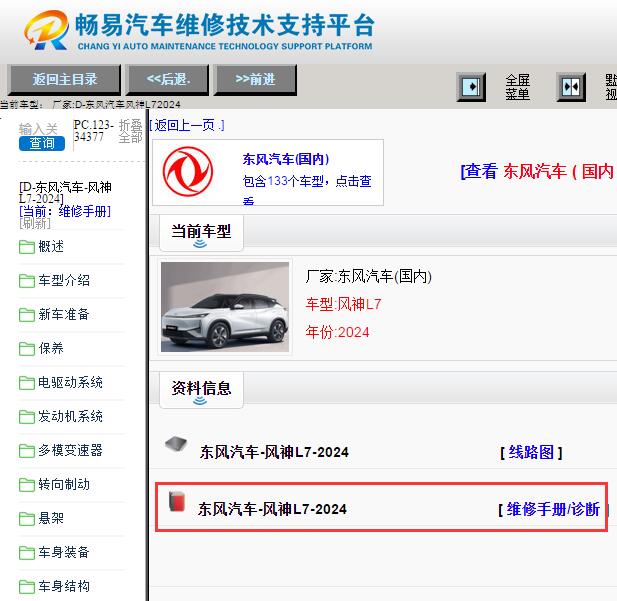Click the D-东风汽车-风神L7-2024 sidebar heading
The height and width of the screenshot is (601, 617).
pyautogui.click(x=65, y=192)
